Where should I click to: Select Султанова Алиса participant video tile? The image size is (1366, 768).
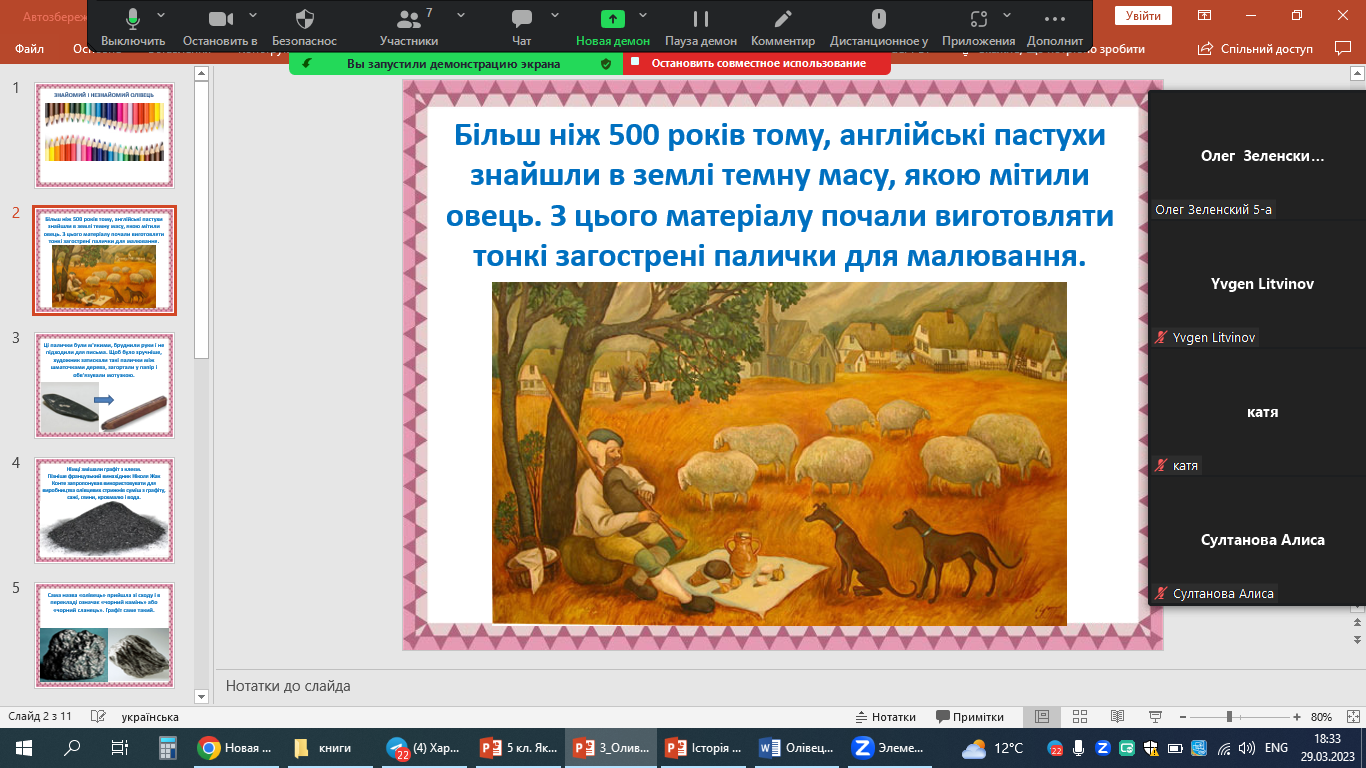coord(1257,539)
